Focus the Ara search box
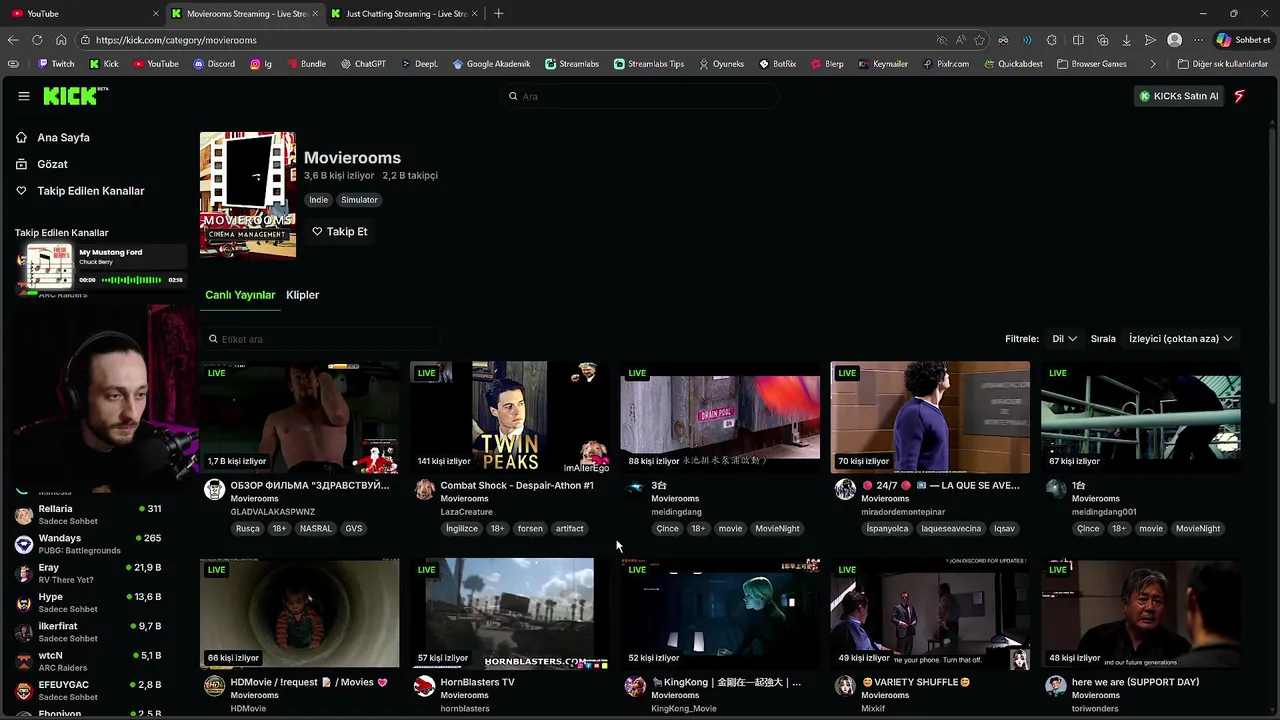 640,96
